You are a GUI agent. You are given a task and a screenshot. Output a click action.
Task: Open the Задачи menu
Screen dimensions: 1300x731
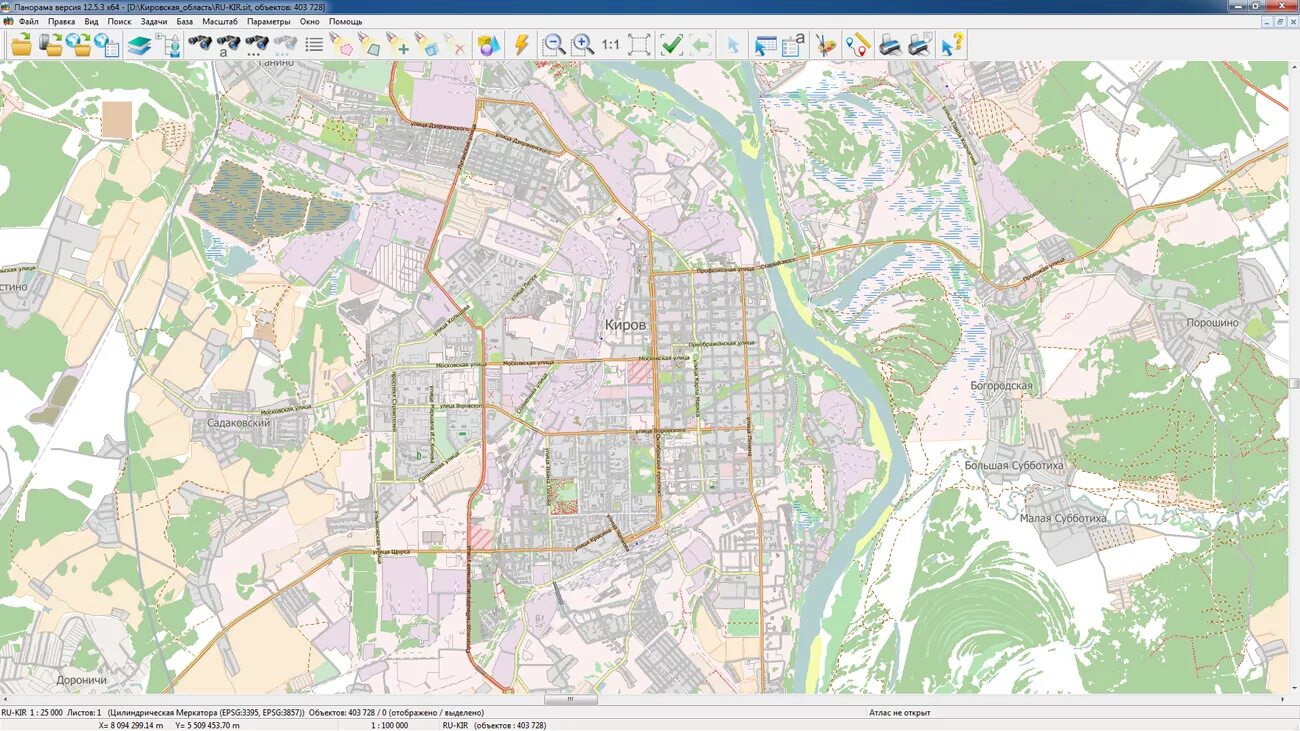pos(154,21)
